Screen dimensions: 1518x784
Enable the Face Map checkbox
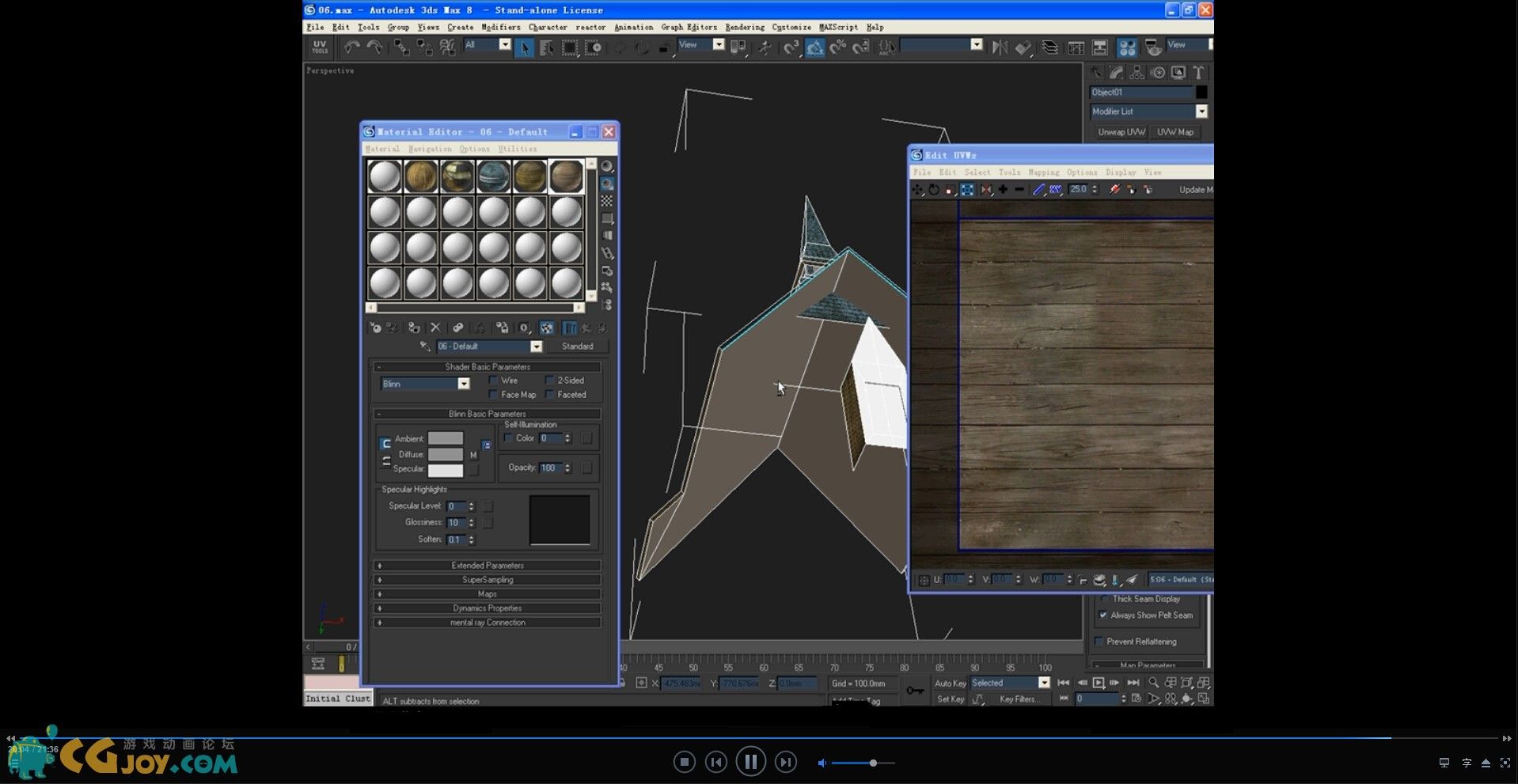coord(493,395)
